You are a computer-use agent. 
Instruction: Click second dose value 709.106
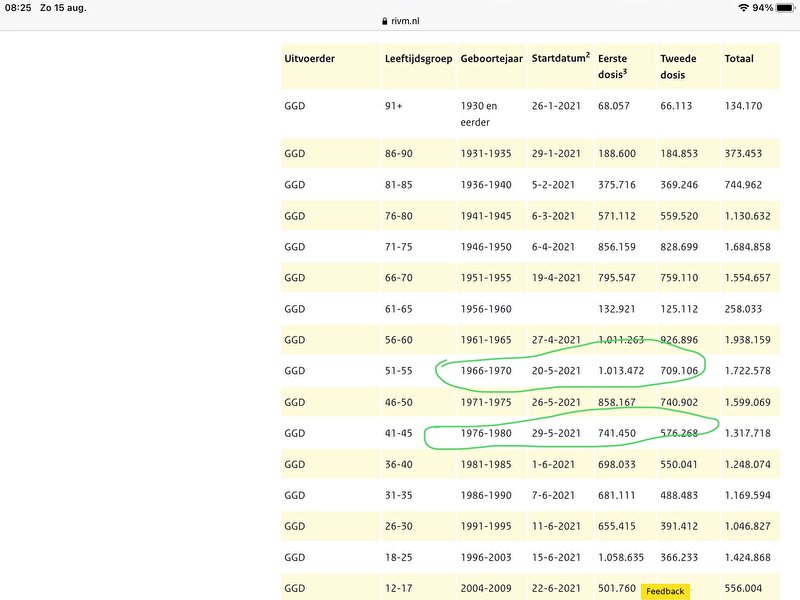679,371
